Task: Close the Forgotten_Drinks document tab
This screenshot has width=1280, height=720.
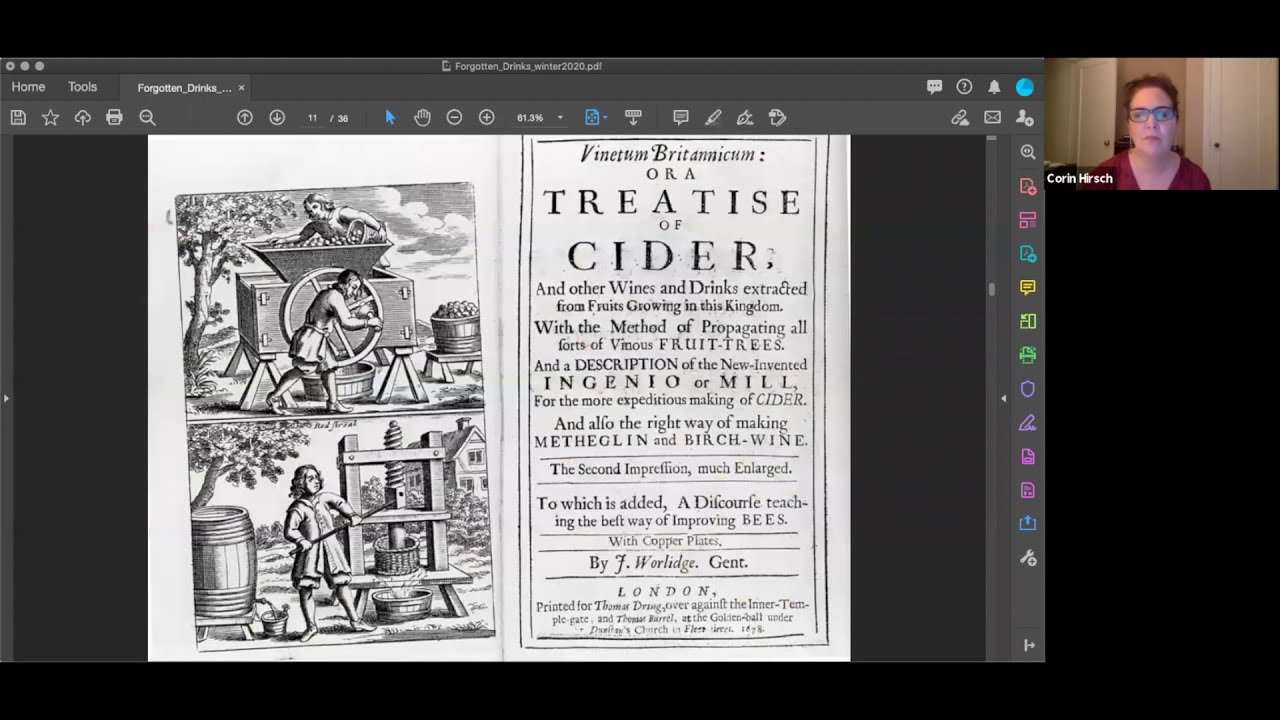Action: tap(241, 88)
